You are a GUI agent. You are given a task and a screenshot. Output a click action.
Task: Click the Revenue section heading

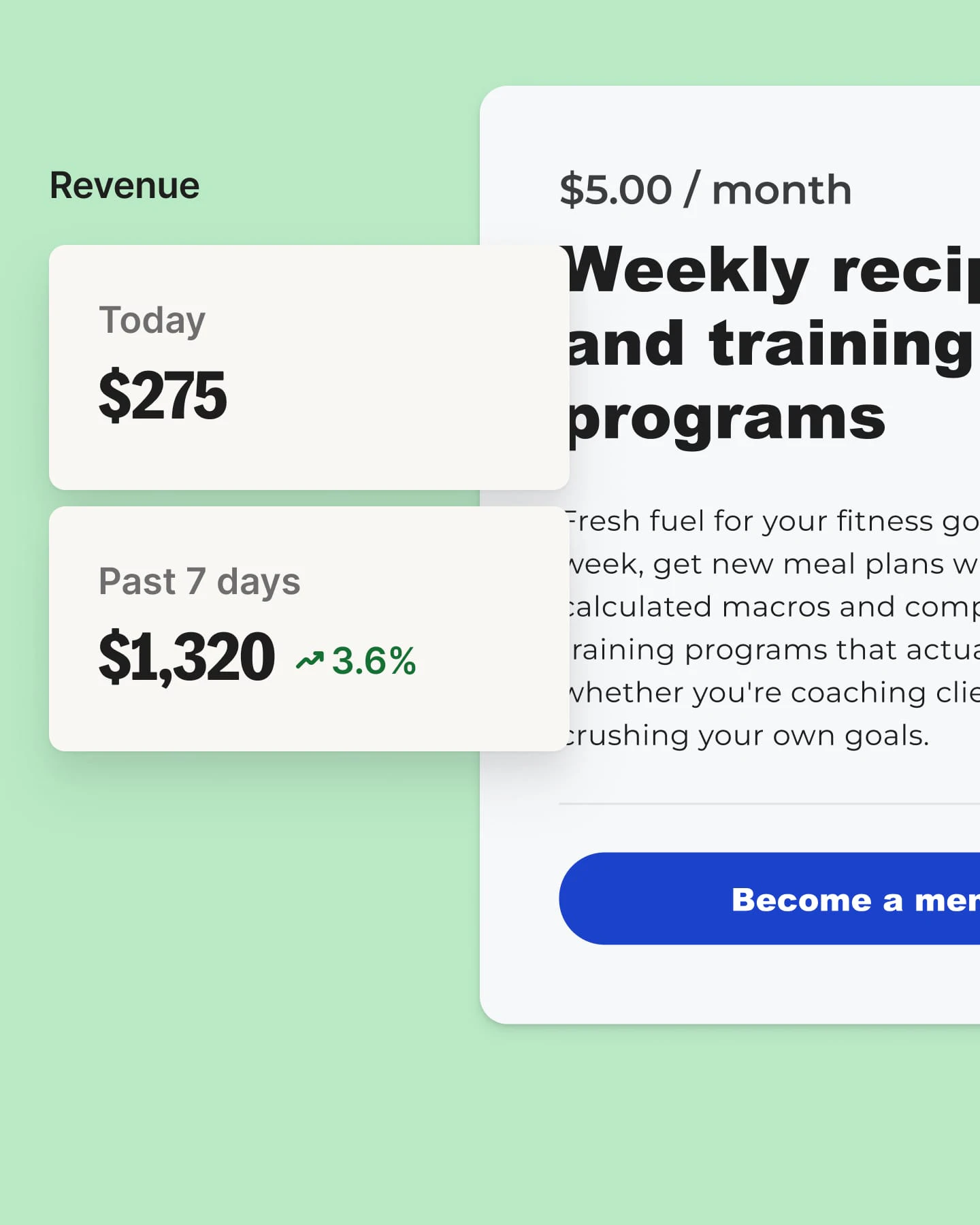point(124,184)
